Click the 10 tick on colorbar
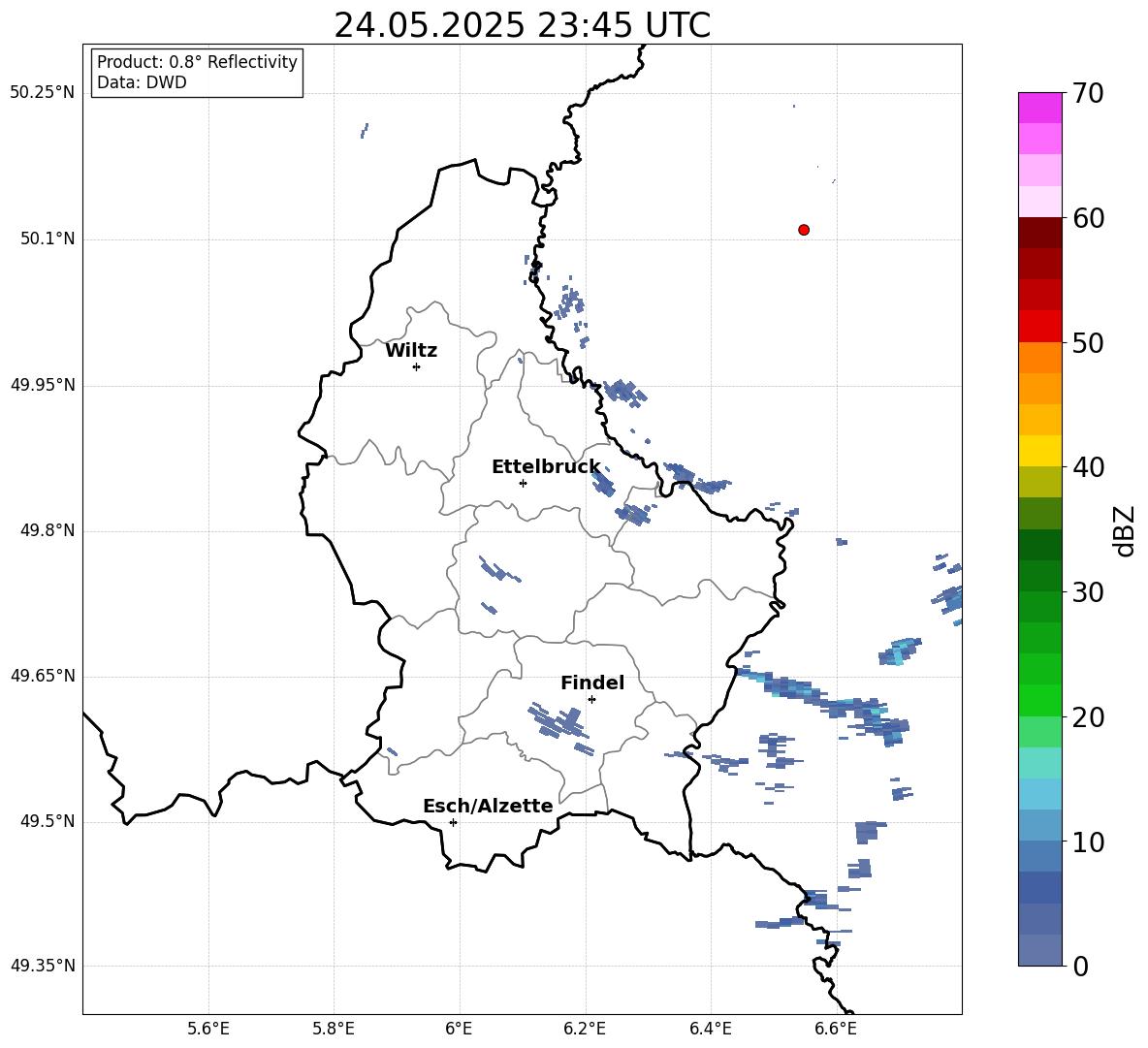The width and height of the screenshot is (1148, 1048). pos(1088,842)
